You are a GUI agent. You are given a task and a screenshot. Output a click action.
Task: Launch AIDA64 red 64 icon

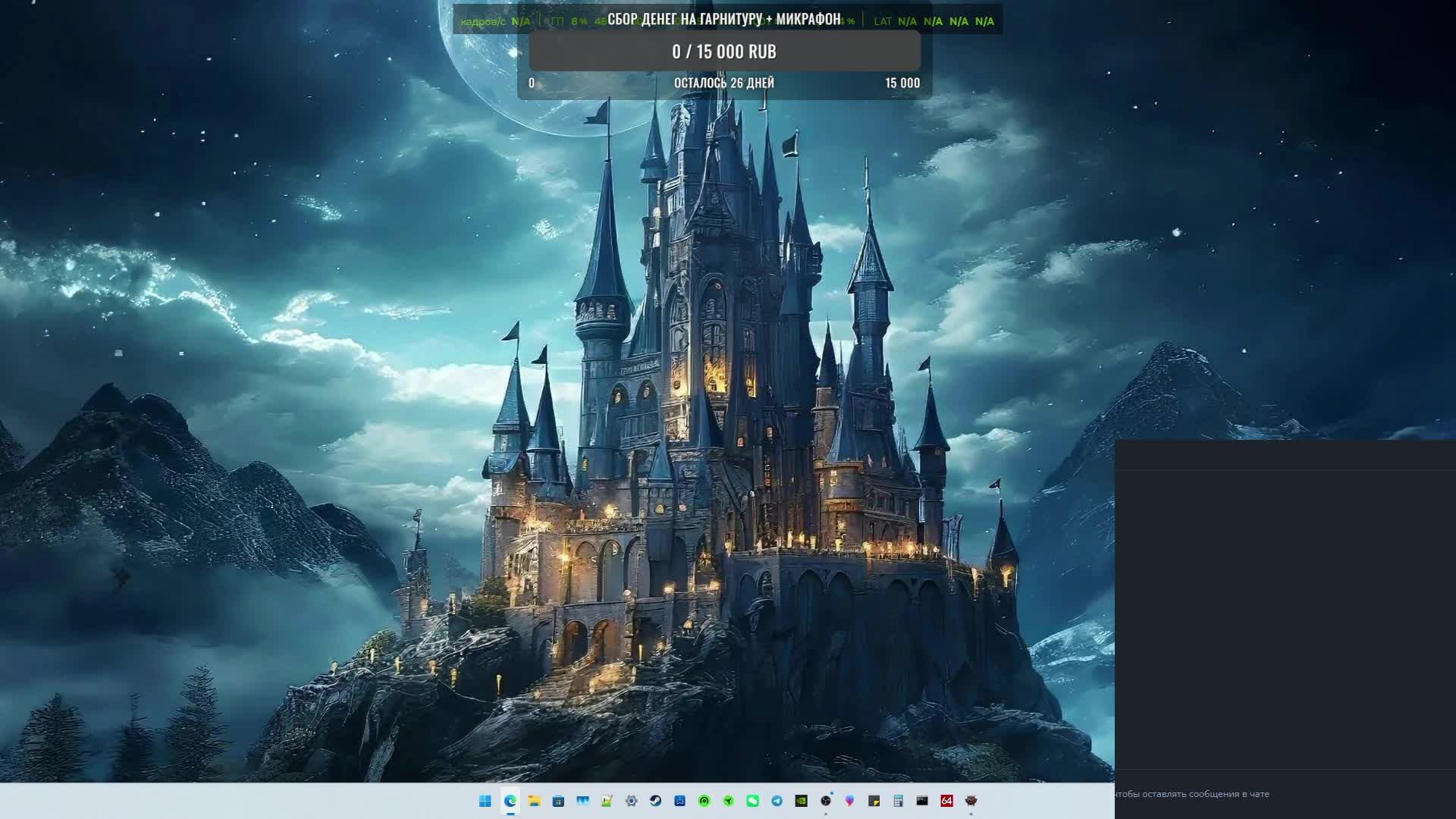(x=947, y=801)
